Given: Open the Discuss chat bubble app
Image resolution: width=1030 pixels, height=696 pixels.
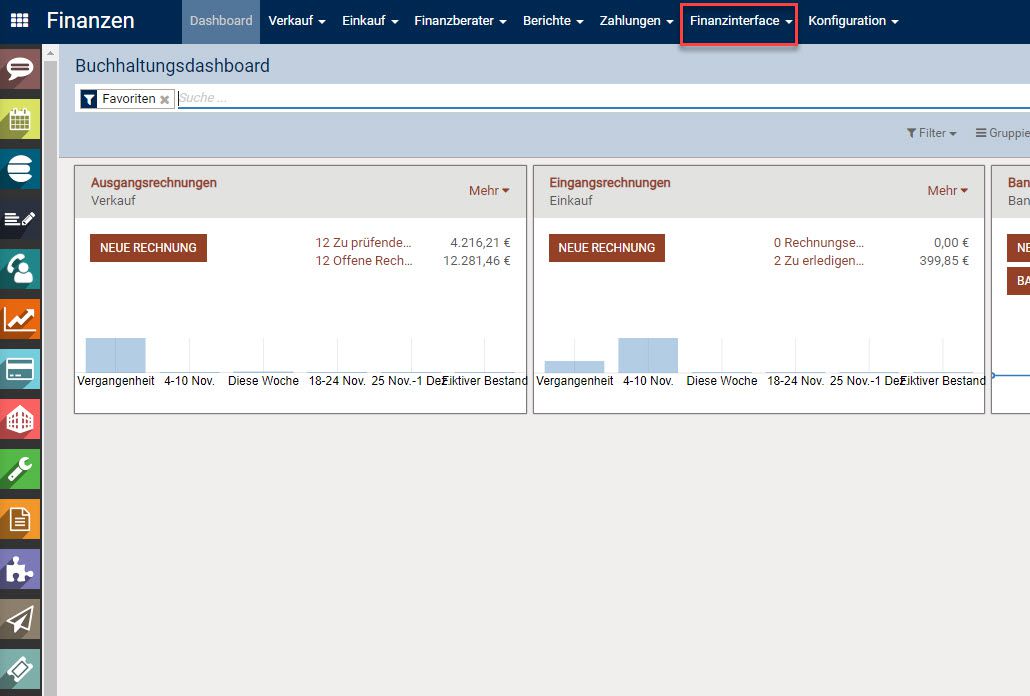Looking at the screenshot, I should [x=20, y=69].
